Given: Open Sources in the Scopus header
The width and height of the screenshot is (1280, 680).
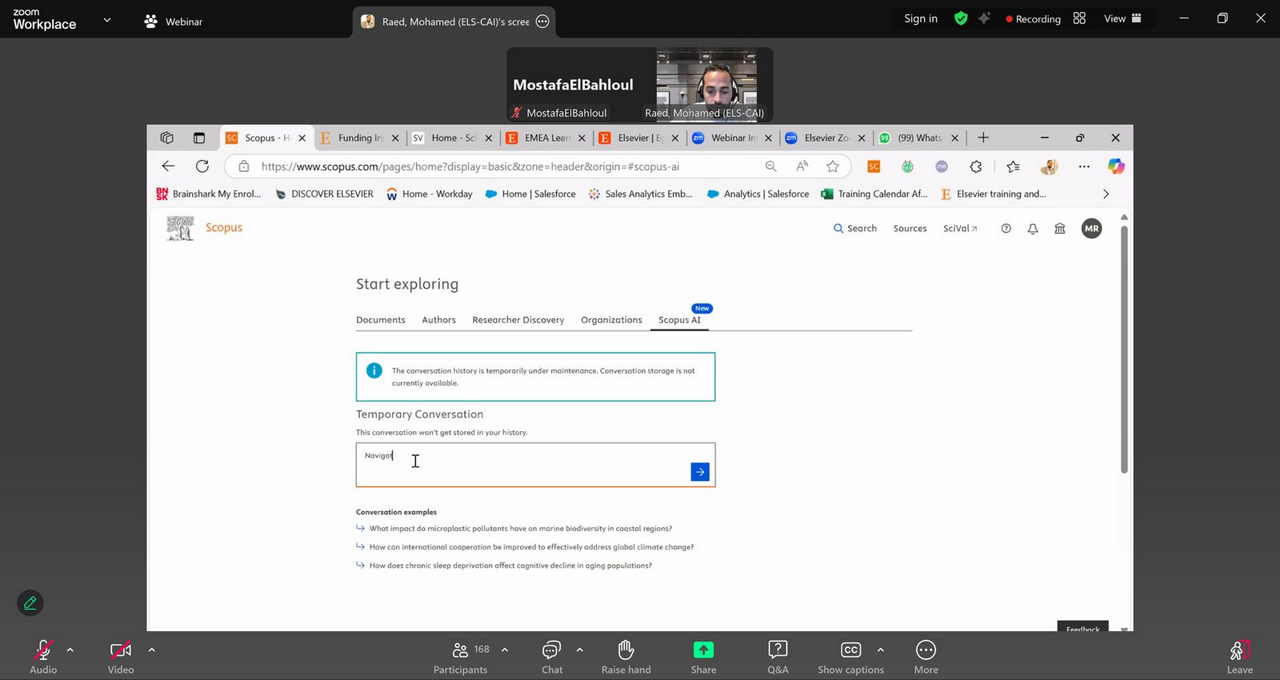Looking at the screenshot, I should (x=910, y=229).
